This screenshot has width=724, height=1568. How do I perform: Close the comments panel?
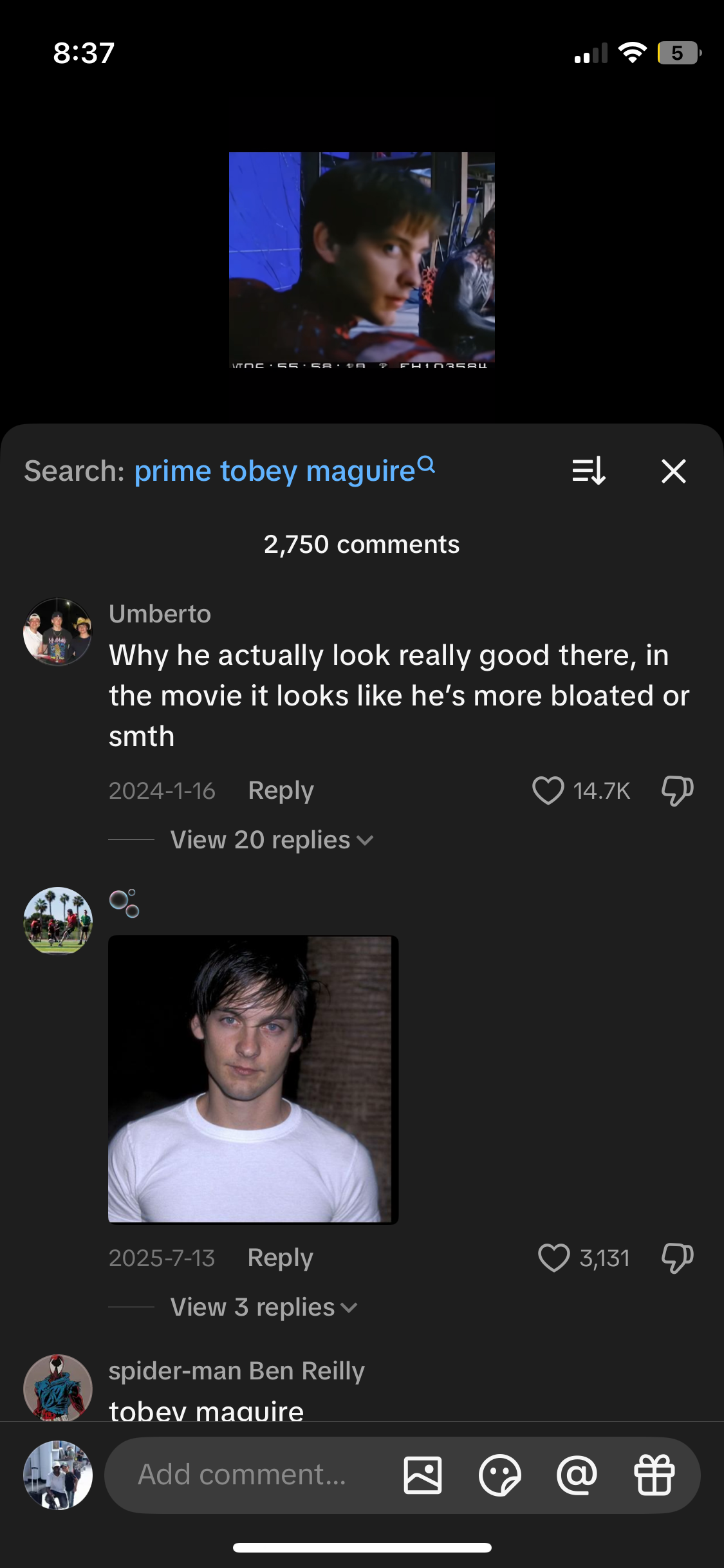click(x=673, y=471)
